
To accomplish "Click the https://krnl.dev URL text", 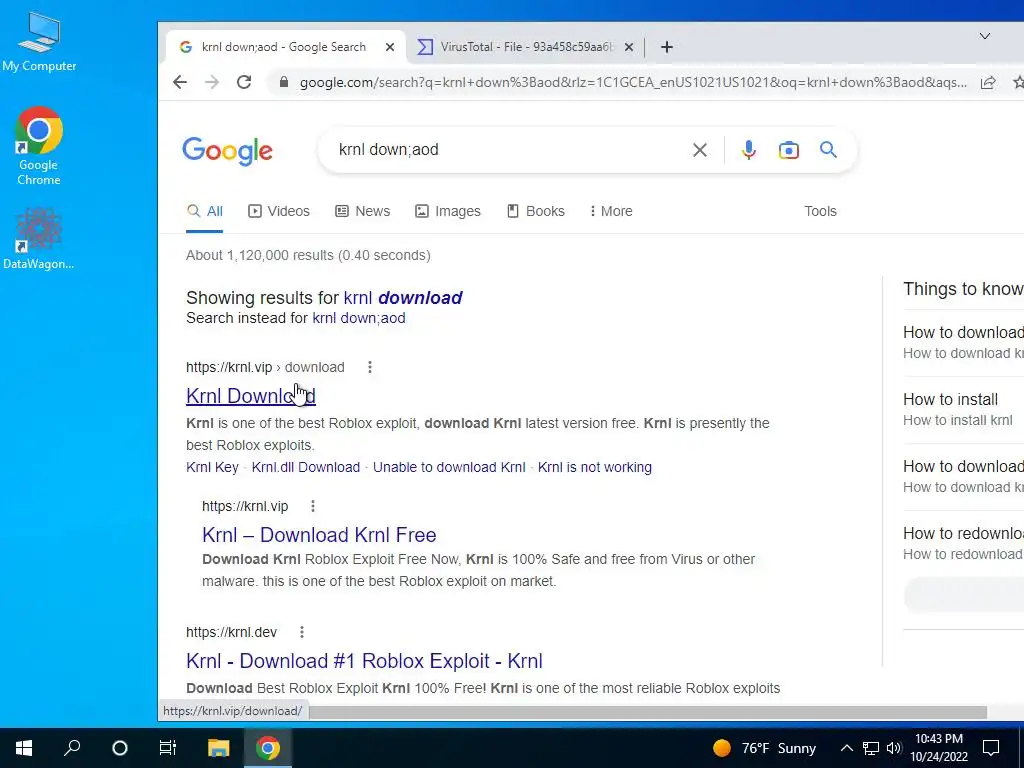I will tap(231, 632).
